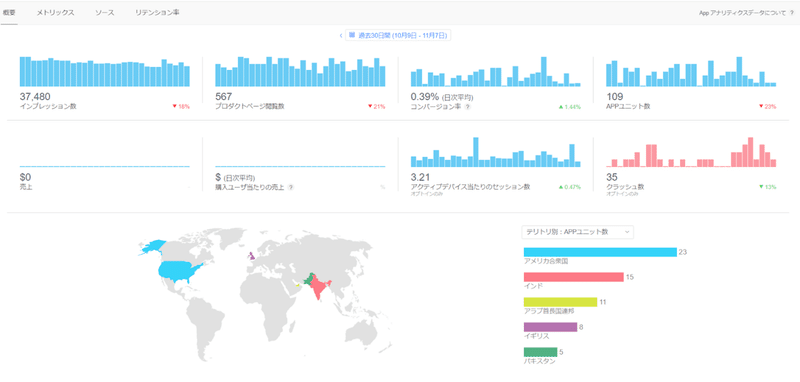Click the yellow アラブ首長国連邦 bar
800x382 pixels.
pos(560,302)
